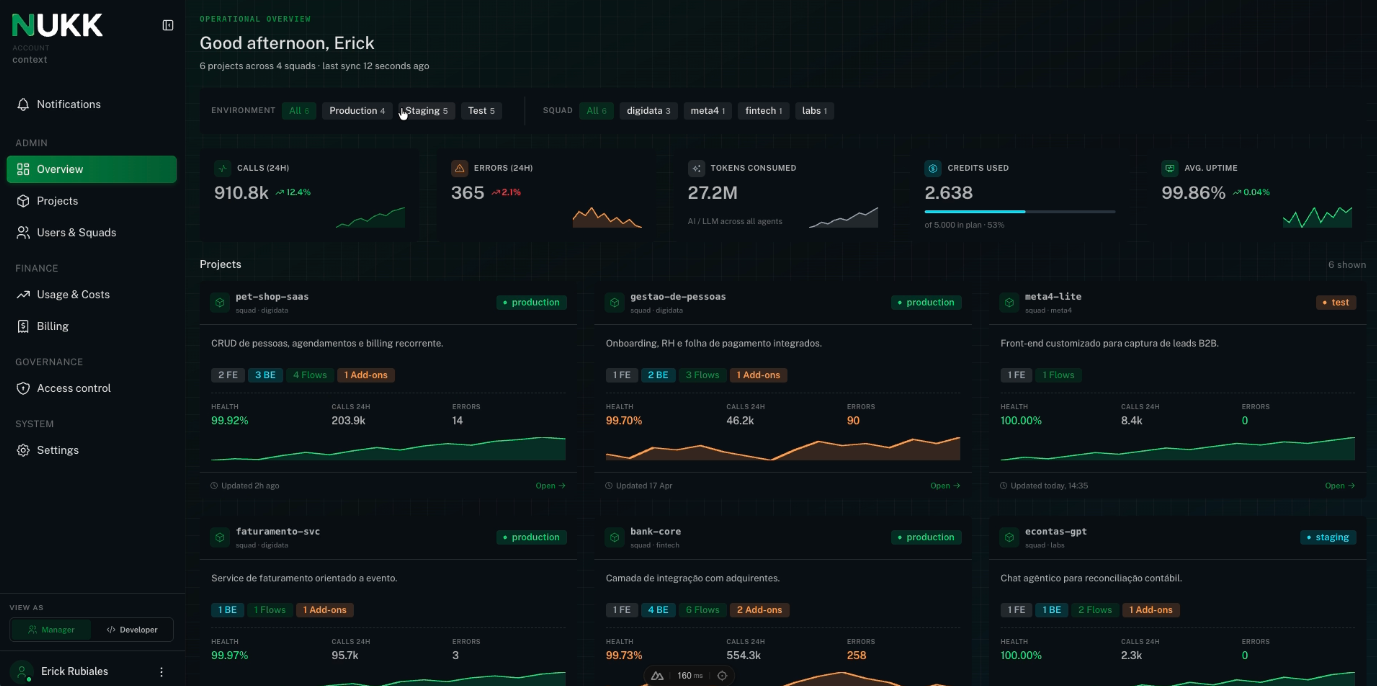Click the '6 shown' projects count
This screenshot has width=1377, height=686.
coord(1347,265)
